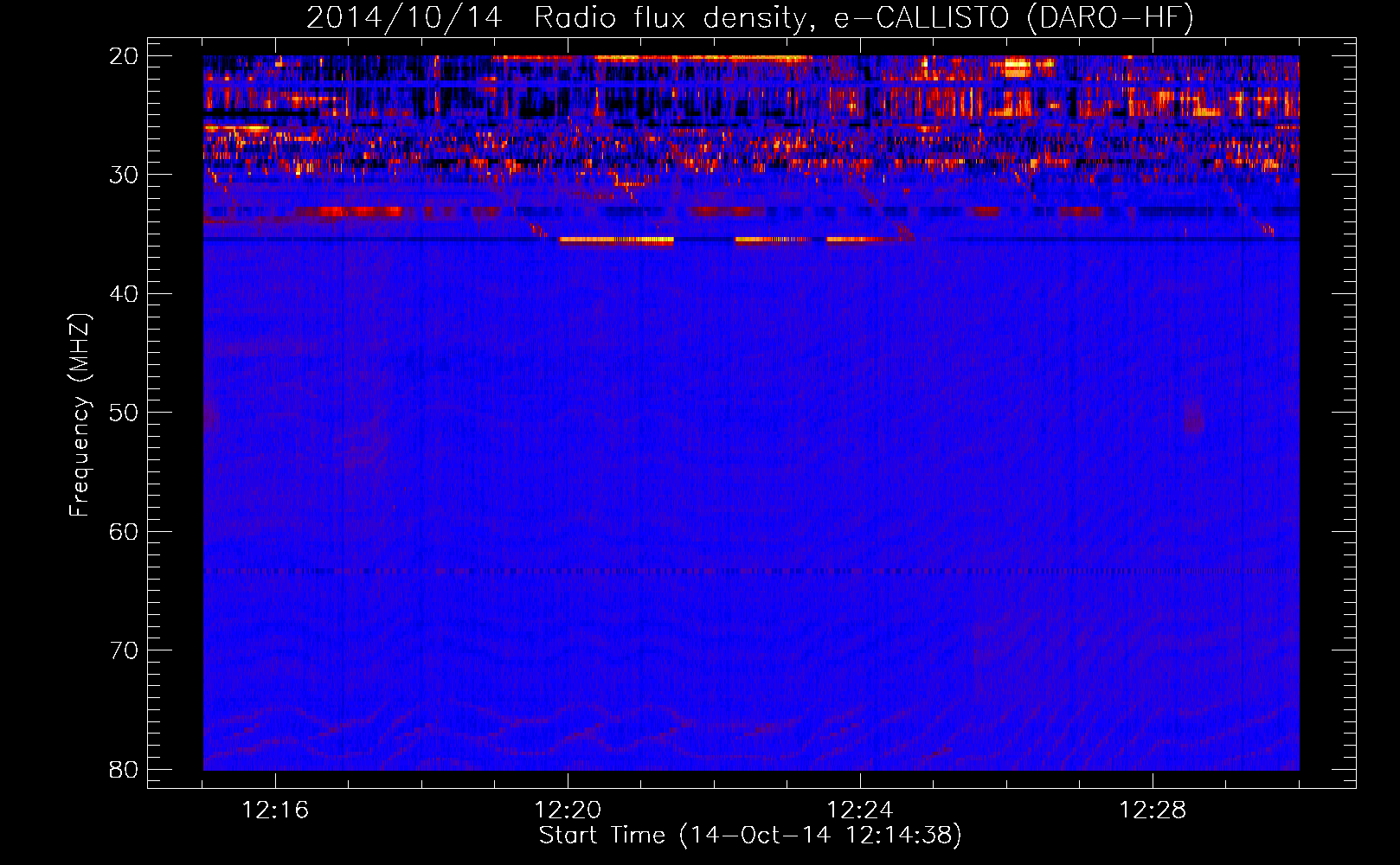Image resolution: width=1400 pixels, height=865 pixels.
Task: Click the bright yellow emission streak near 35 MHz after 12:20
Action: click(x=616, y=240)
